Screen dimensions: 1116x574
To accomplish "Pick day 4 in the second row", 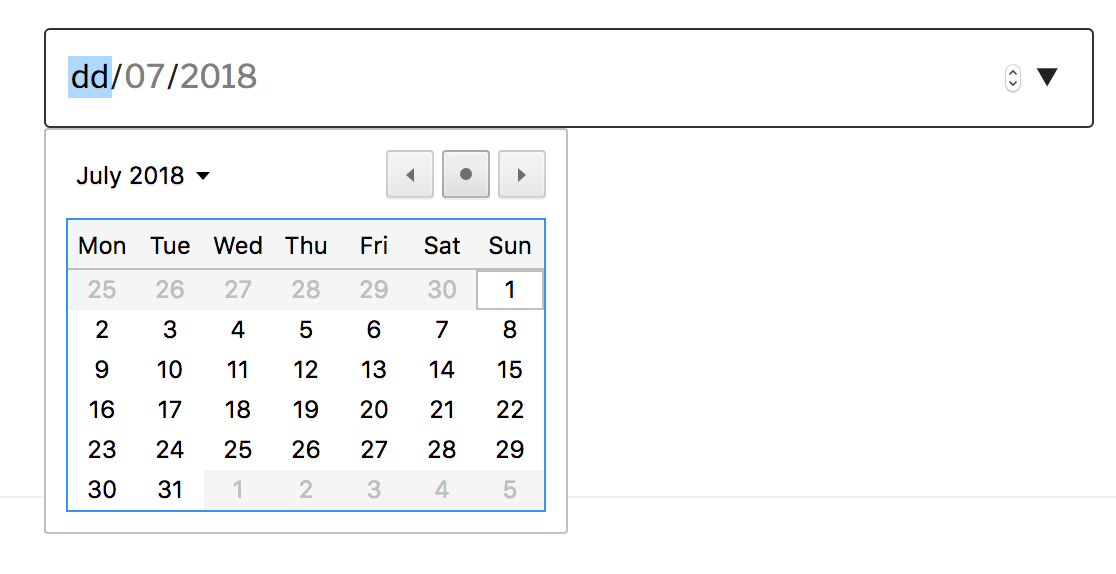I will pyautogui.click(x=238, y=330).
